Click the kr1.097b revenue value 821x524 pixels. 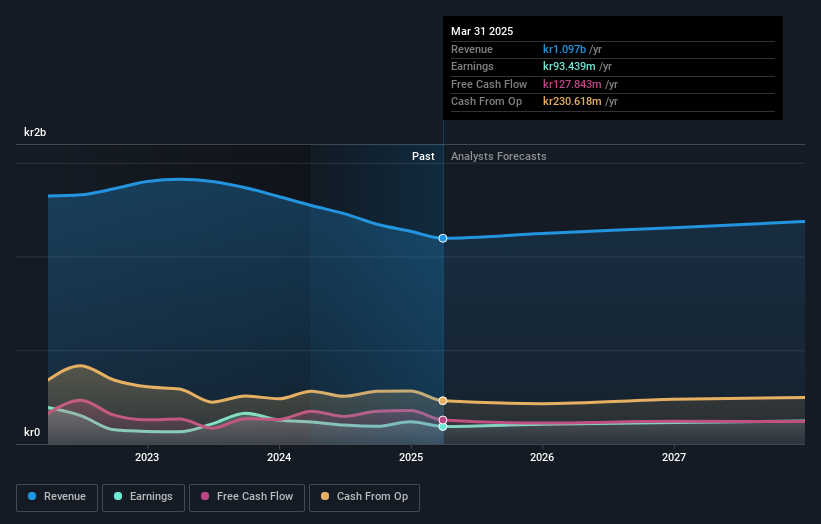(564, 49)
